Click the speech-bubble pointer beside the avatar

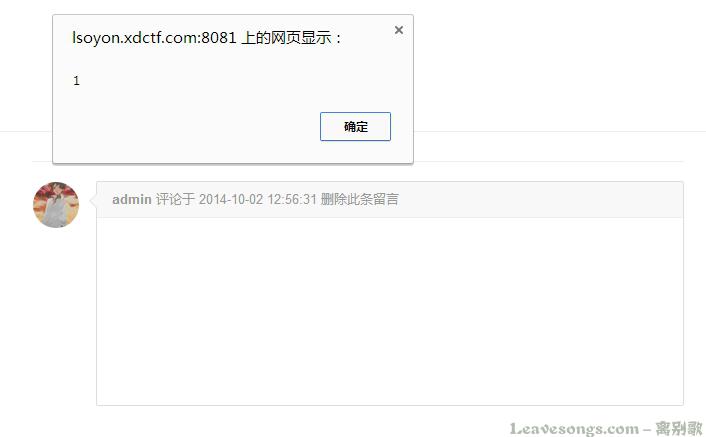pos(93,201)
